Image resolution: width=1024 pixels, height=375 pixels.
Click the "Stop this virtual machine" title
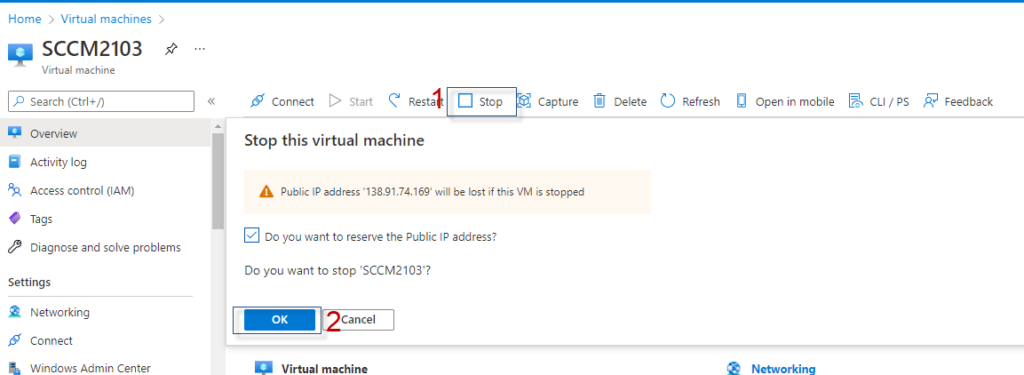point(334,140)
